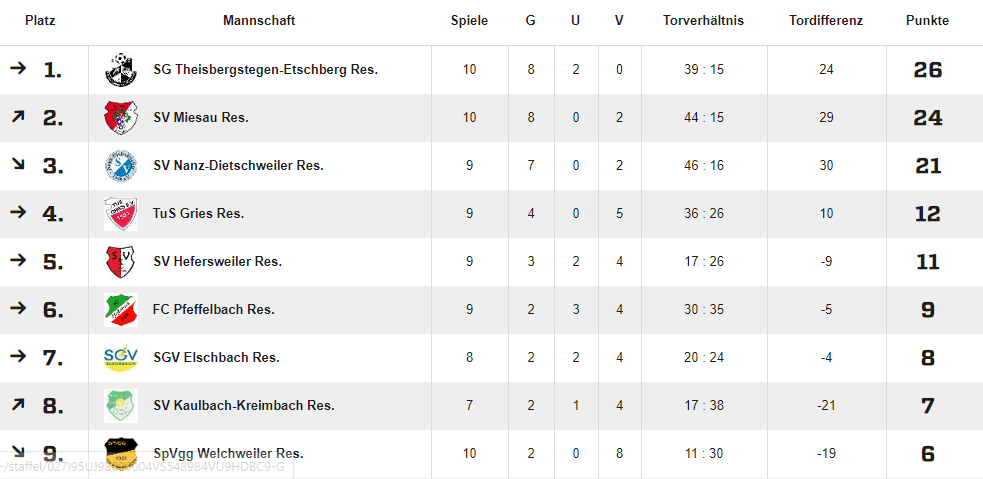
Task: Click the Punkte column header
Action: pos(927,21)
